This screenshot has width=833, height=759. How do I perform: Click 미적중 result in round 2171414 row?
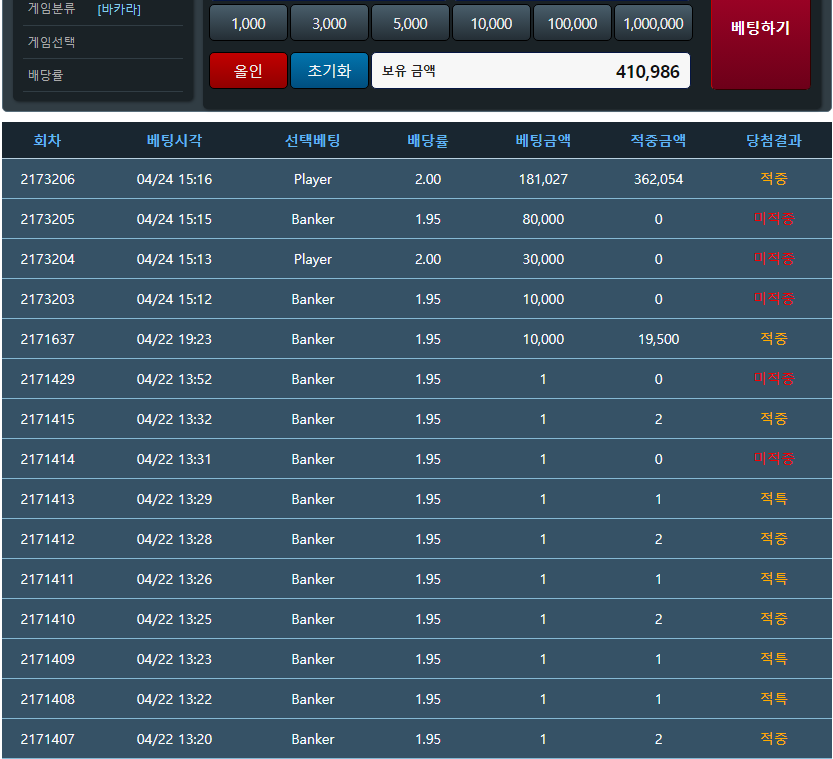pos(774,458)
